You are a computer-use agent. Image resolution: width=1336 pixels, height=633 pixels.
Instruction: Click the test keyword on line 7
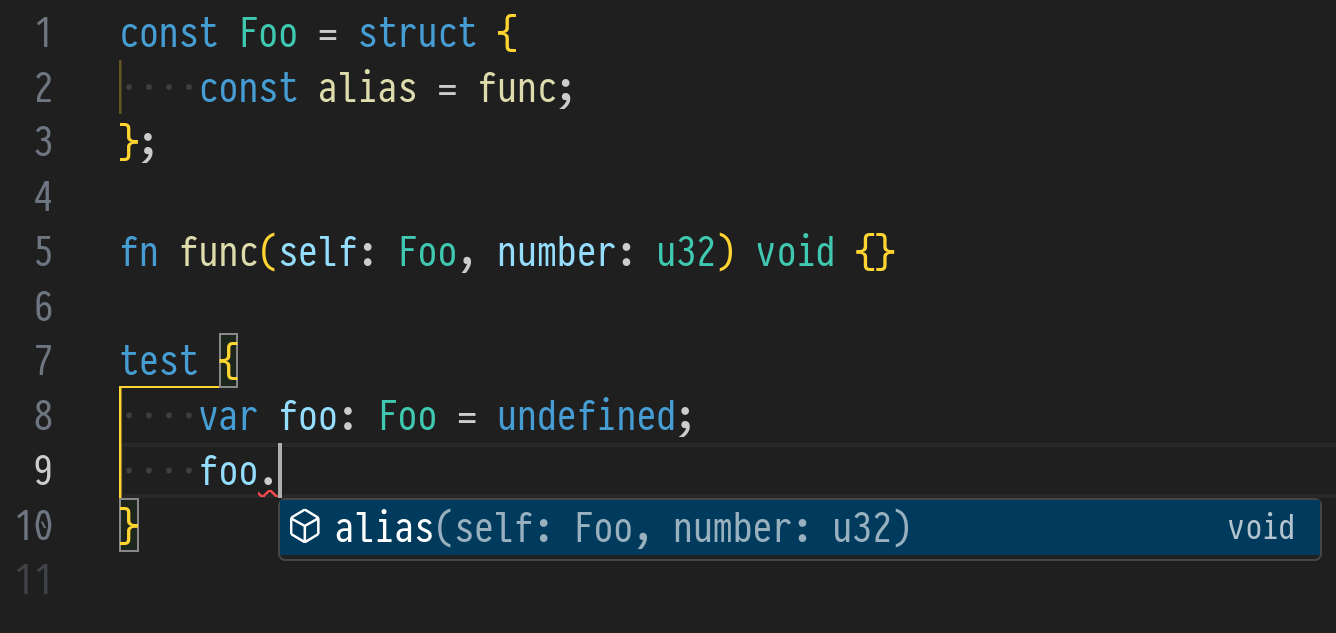point(159,361)
